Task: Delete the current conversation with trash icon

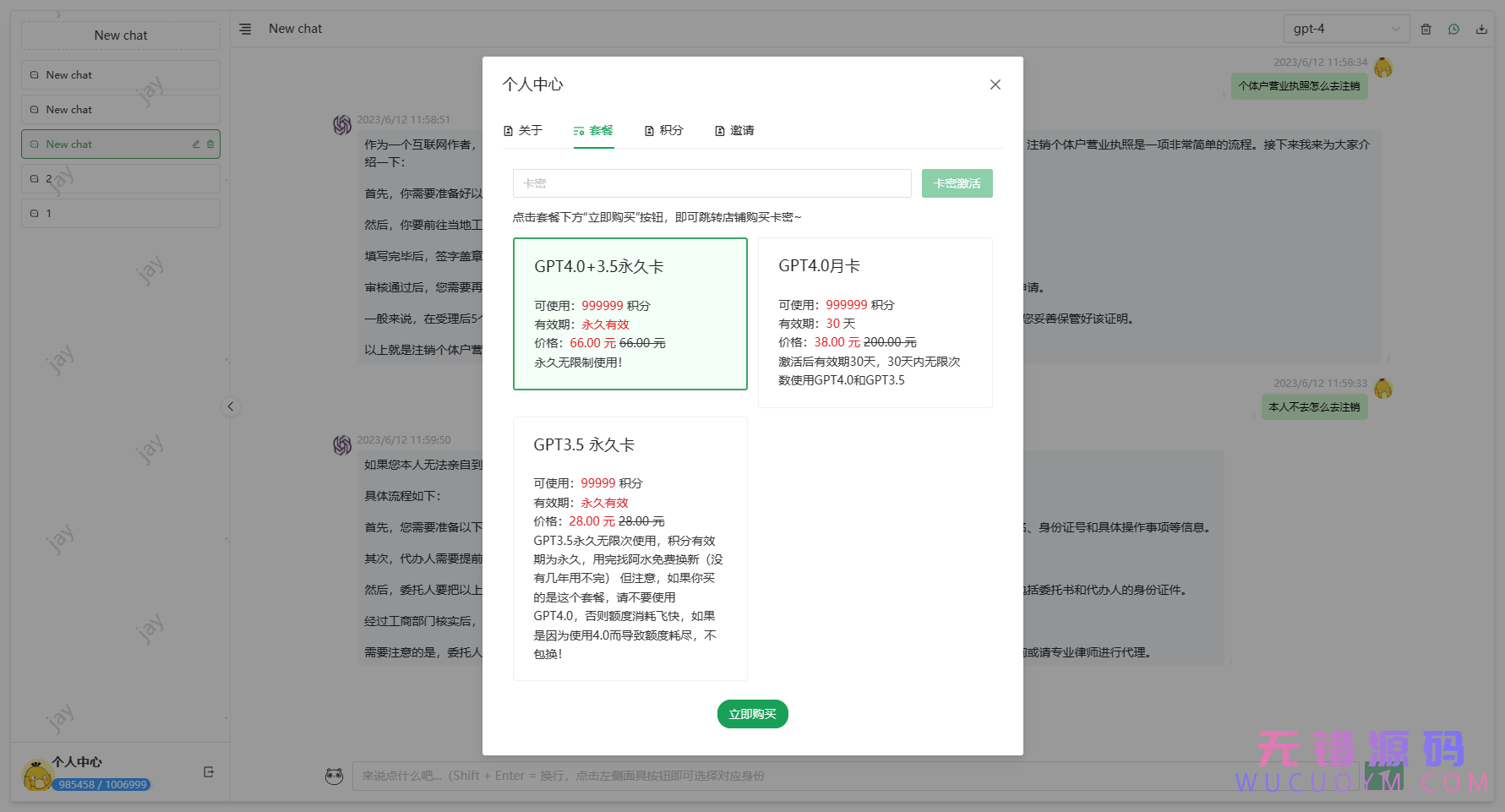Action: tap(1426, 28)
